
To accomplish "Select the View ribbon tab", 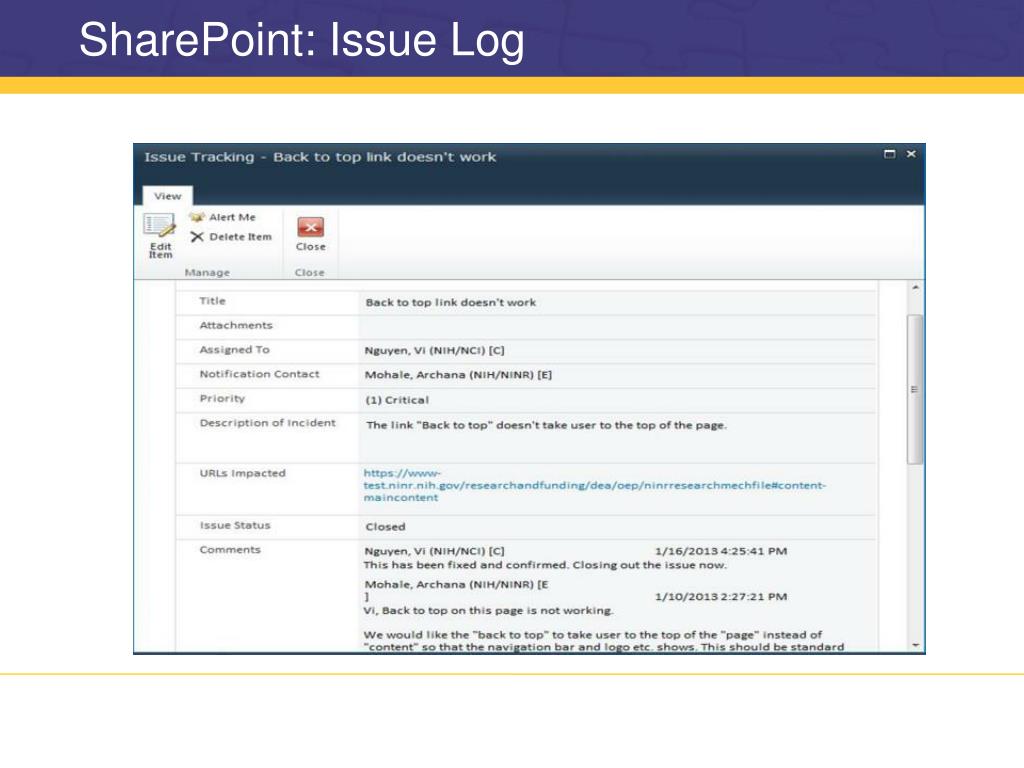I will point(167,196).
